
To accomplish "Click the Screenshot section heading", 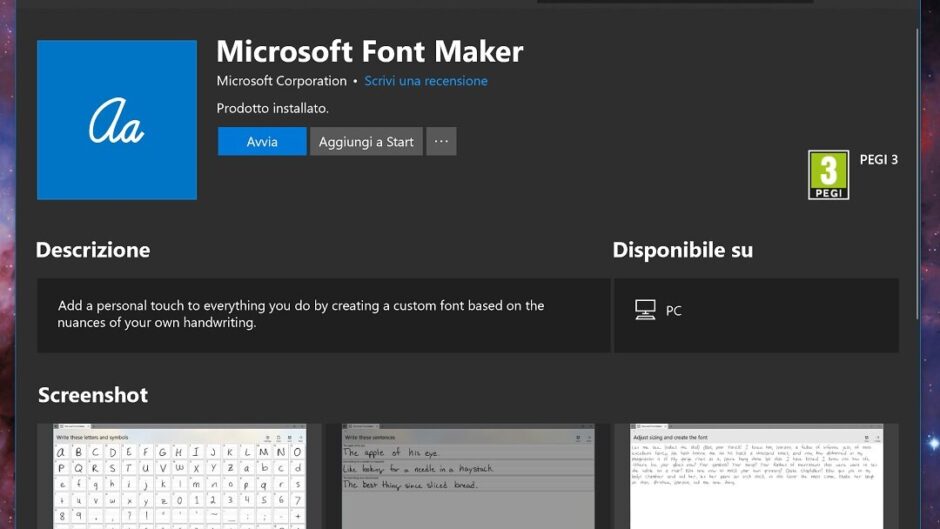I will 93,395.
